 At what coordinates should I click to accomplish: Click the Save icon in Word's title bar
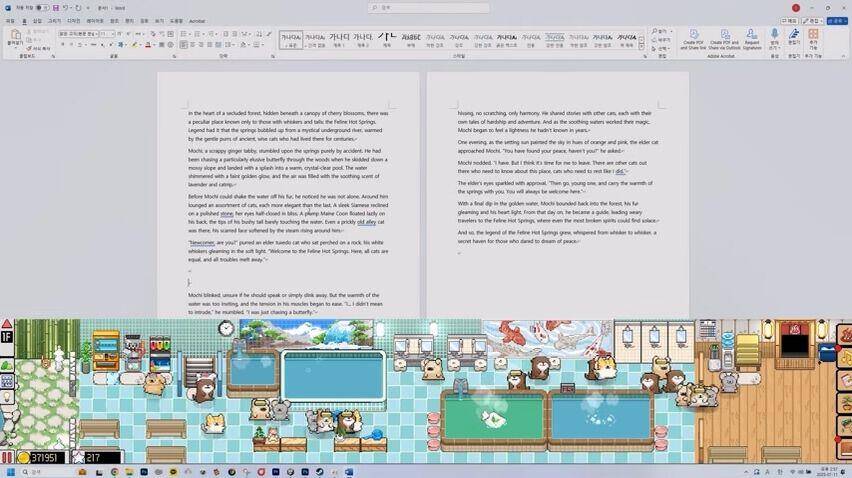point(56,8)
